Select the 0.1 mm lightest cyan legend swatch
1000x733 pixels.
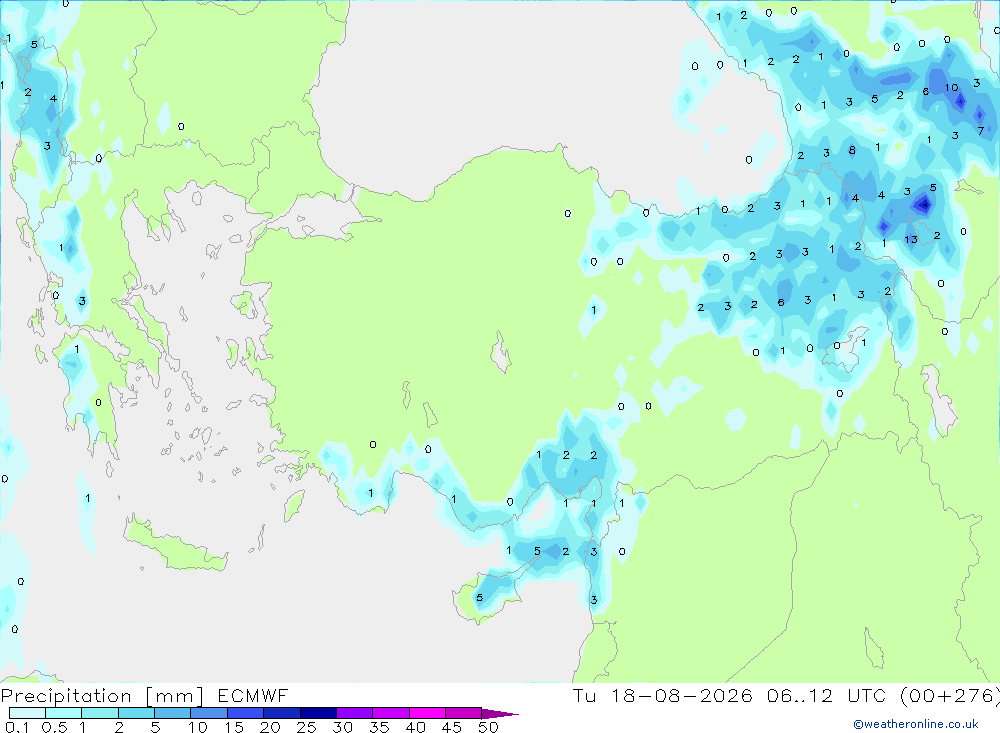click(x=27, y=713)
